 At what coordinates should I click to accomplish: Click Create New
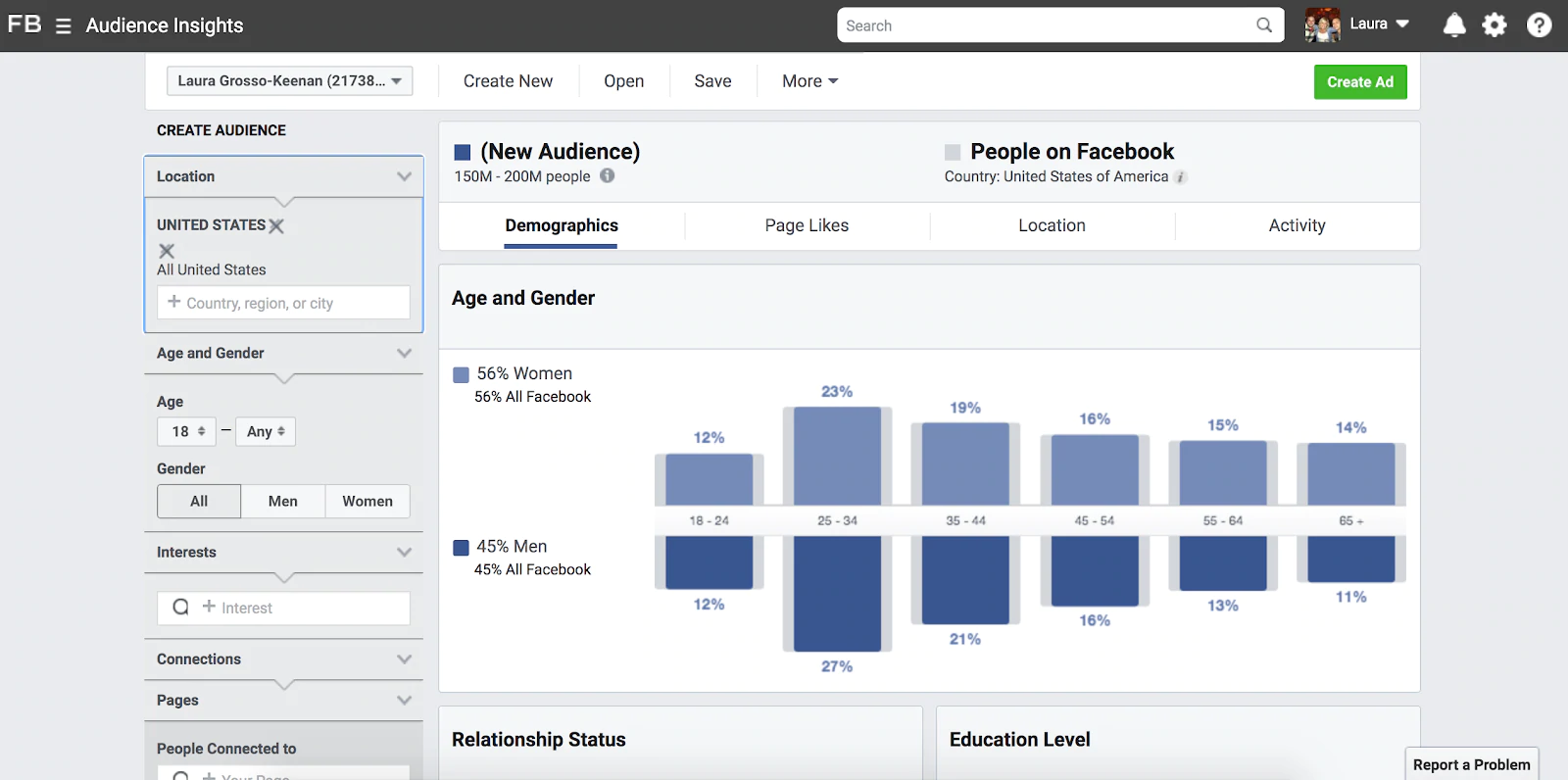pyautogui.click(x=508, y=81)
